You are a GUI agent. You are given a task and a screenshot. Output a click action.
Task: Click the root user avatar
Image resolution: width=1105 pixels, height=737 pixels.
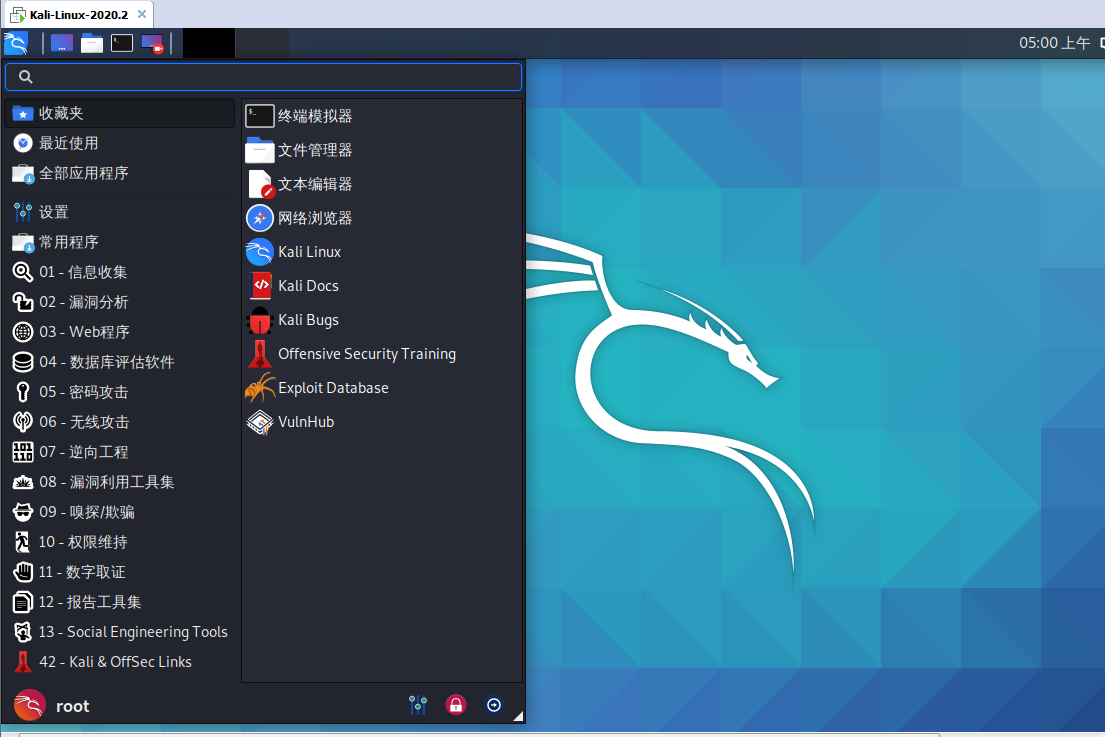point(28,705)
